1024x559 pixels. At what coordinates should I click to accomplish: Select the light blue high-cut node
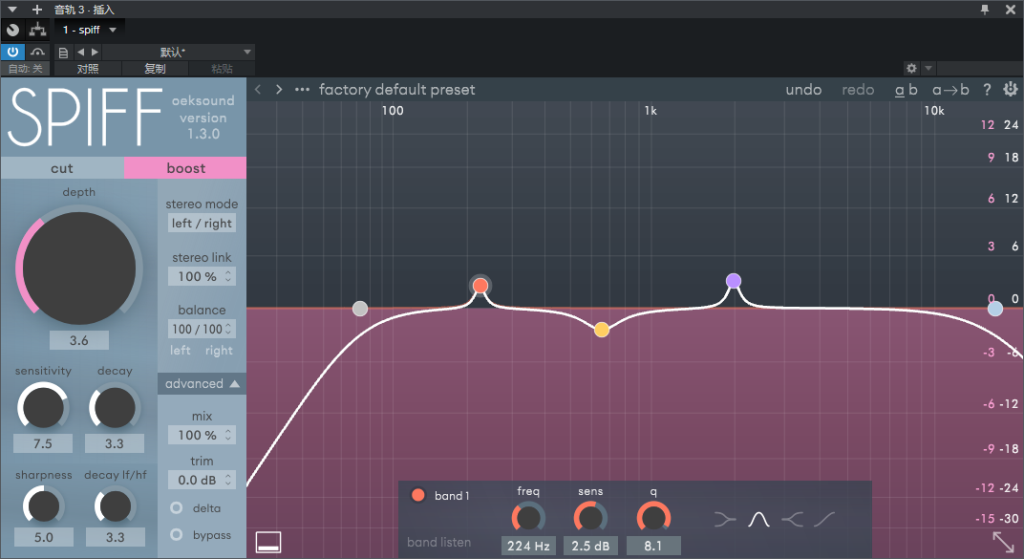click(x=995, y=309)
